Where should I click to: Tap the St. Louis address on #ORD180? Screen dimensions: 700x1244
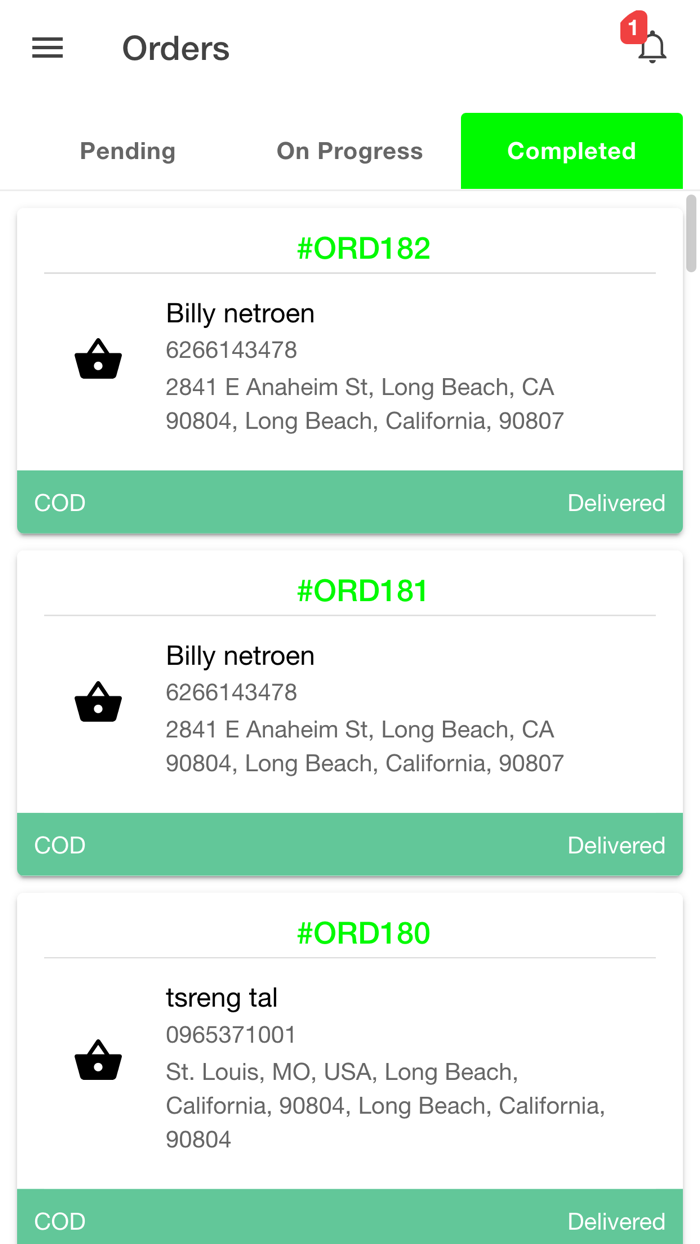click(385, 1105)
